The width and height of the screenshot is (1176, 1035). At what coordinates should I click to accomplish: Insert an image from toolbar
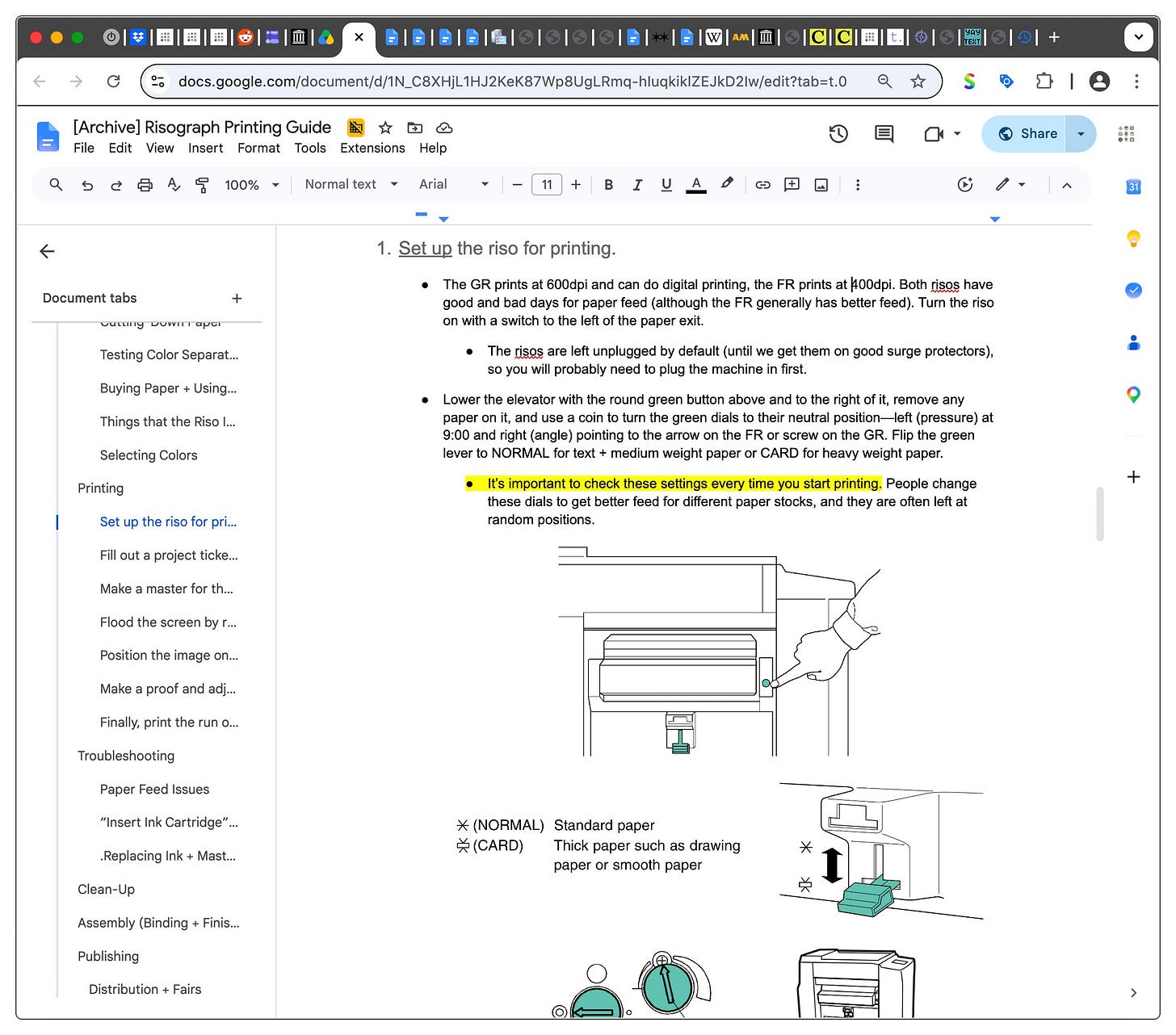point(821,185)
